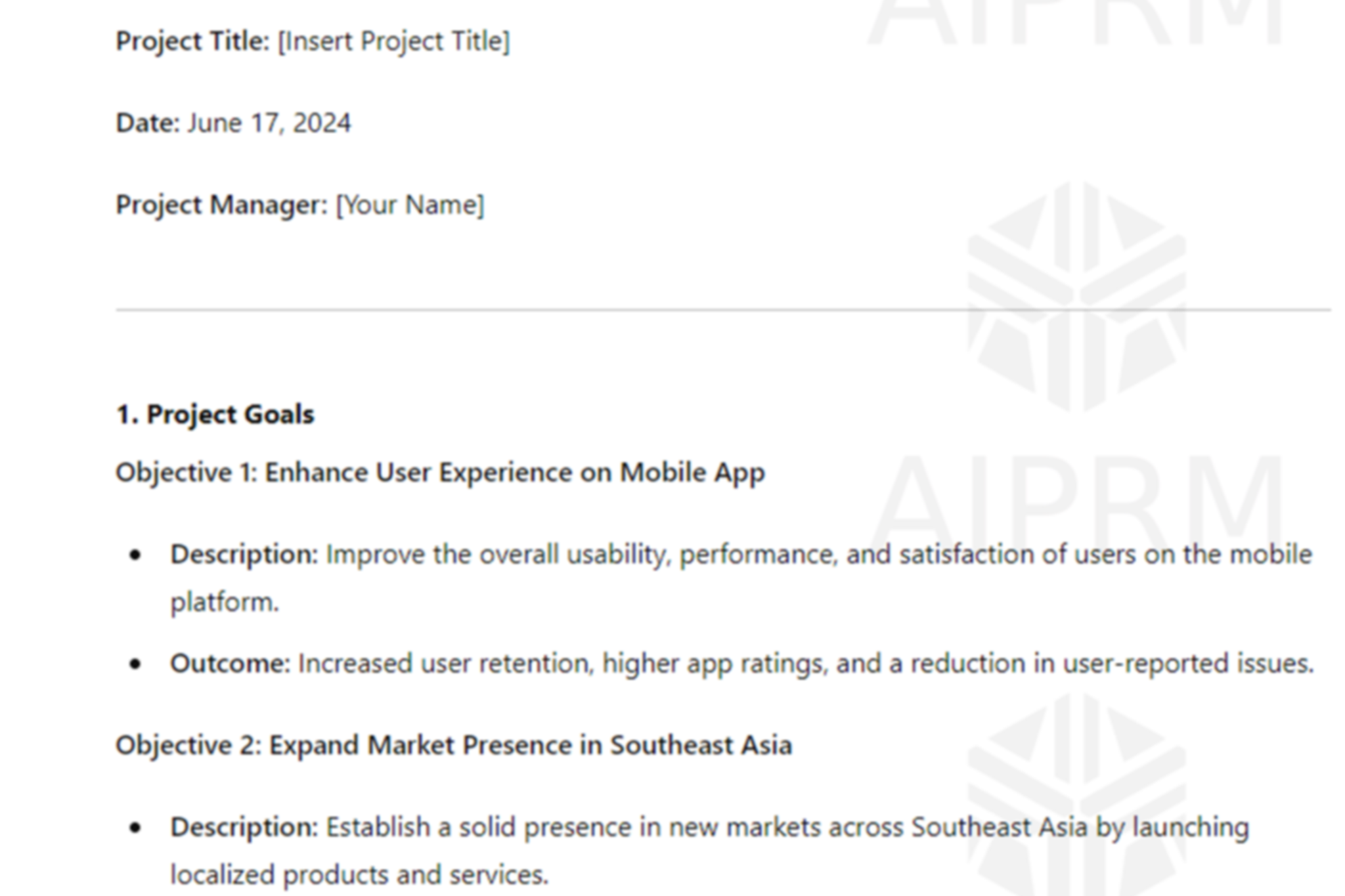Click the Project Title label
The image size is (1345, 896).
pos(192,41)
